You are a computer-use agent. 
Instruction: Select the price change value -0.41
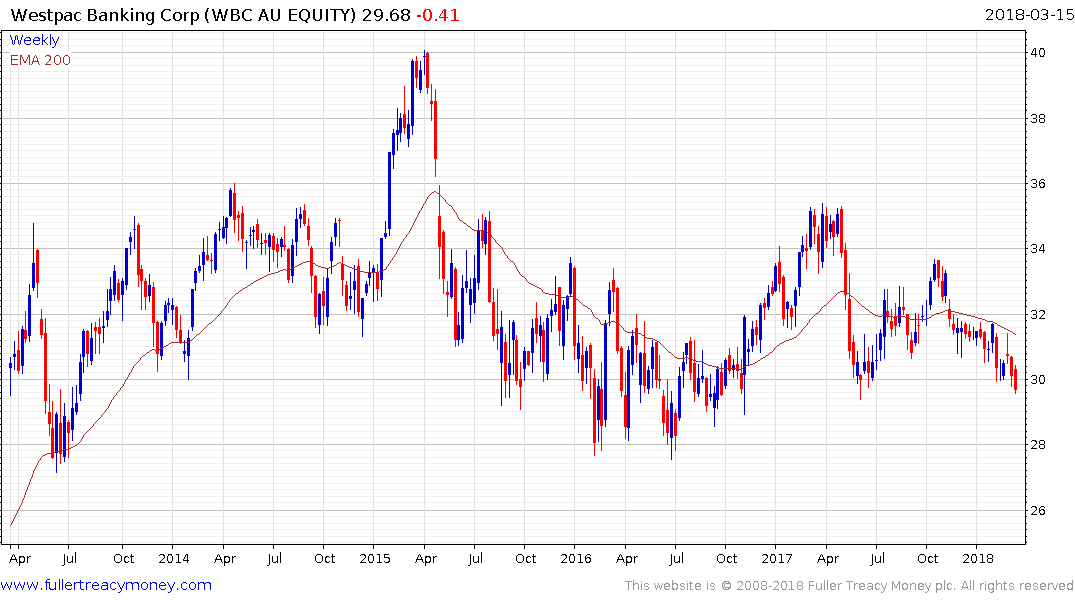pos(438,15)
